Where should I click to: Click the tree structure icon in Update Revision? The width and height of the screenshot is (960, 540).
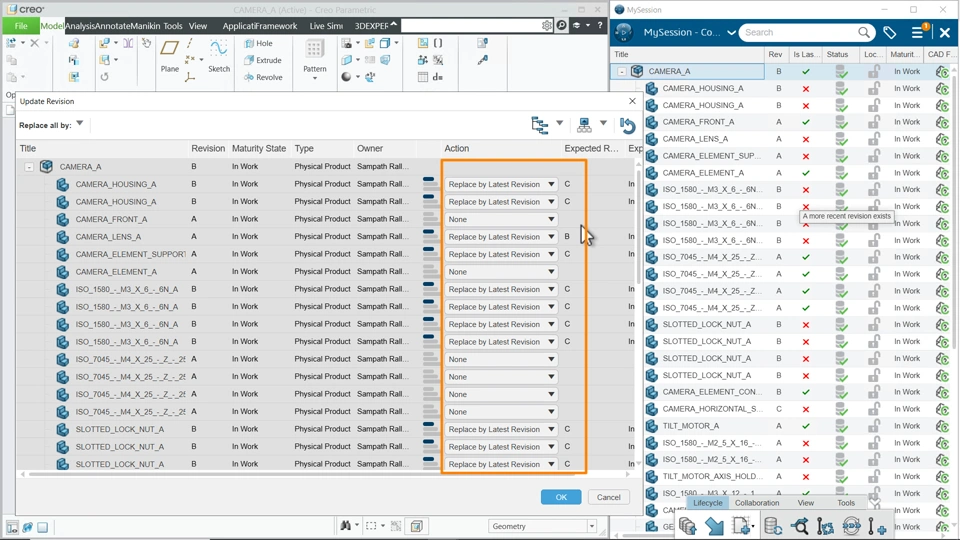539,125
